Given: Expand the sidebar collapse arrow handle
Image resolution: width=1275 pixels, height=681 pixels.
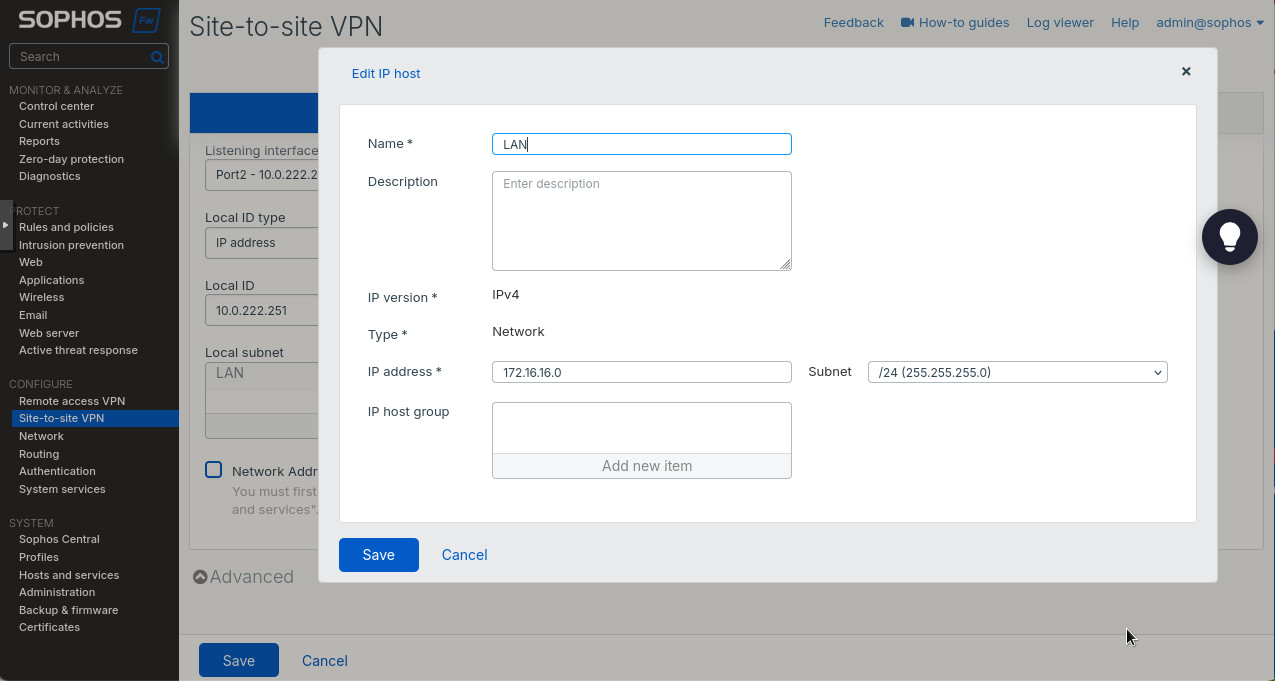Looking at the screenshot, I should 5,225.
